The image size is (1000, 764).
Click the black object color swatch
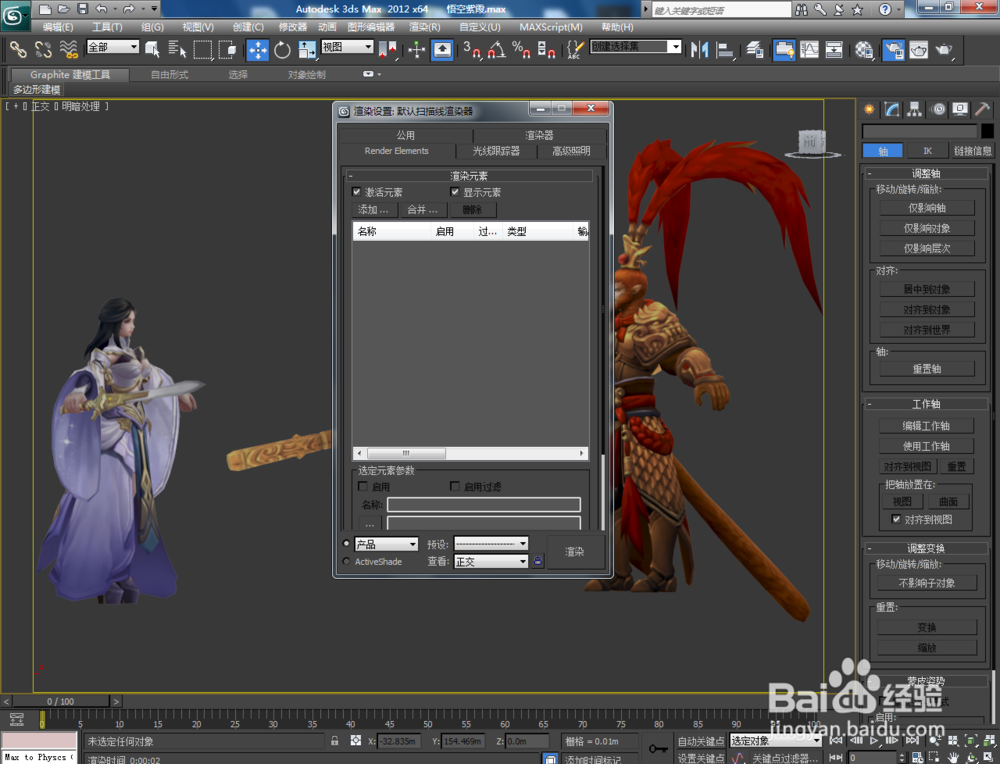pos(987,131)
